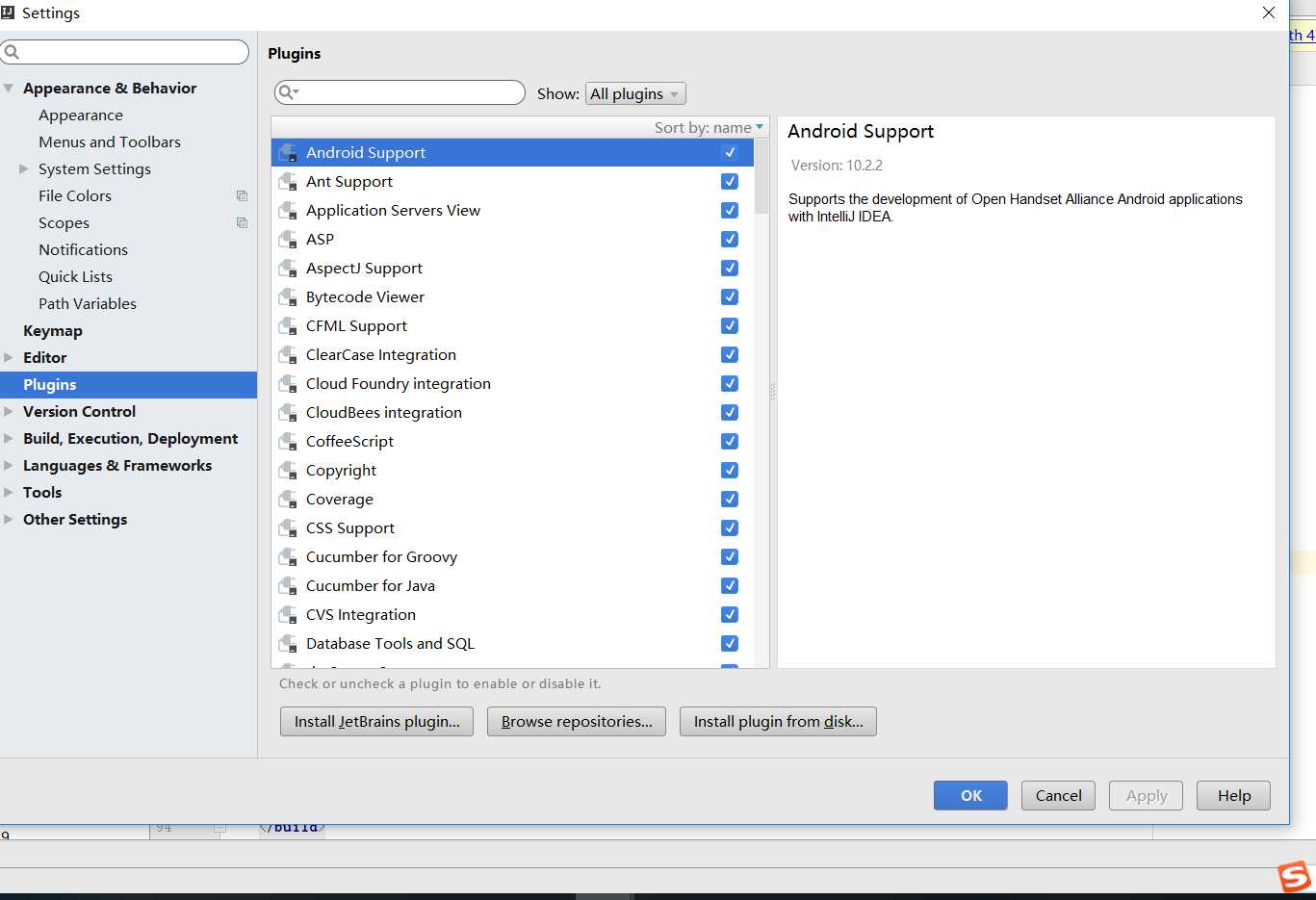
Task: Click the splitter handle between list and details
Action: [x=773, y=392]
